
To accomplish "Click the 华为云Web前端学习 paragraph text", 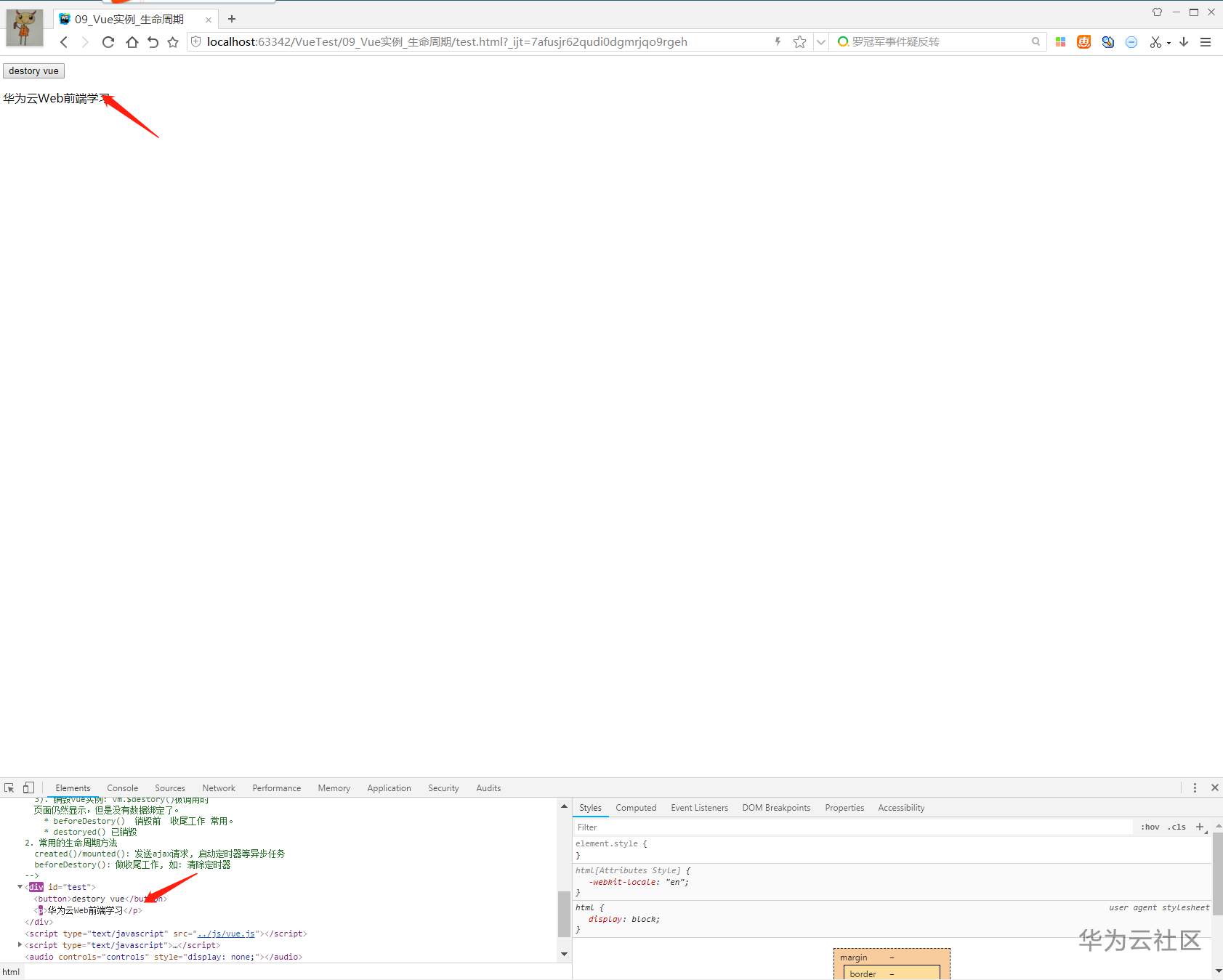I will coord(57,98).
